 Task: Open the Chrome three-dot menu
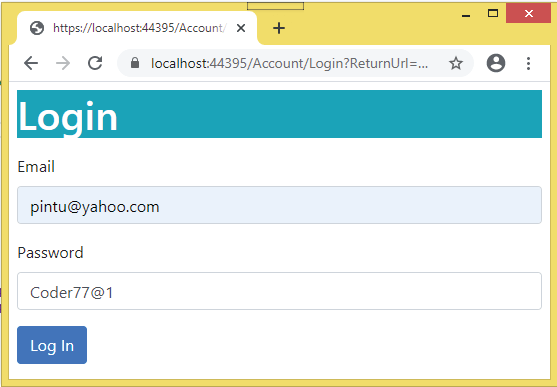coord(528,63)
